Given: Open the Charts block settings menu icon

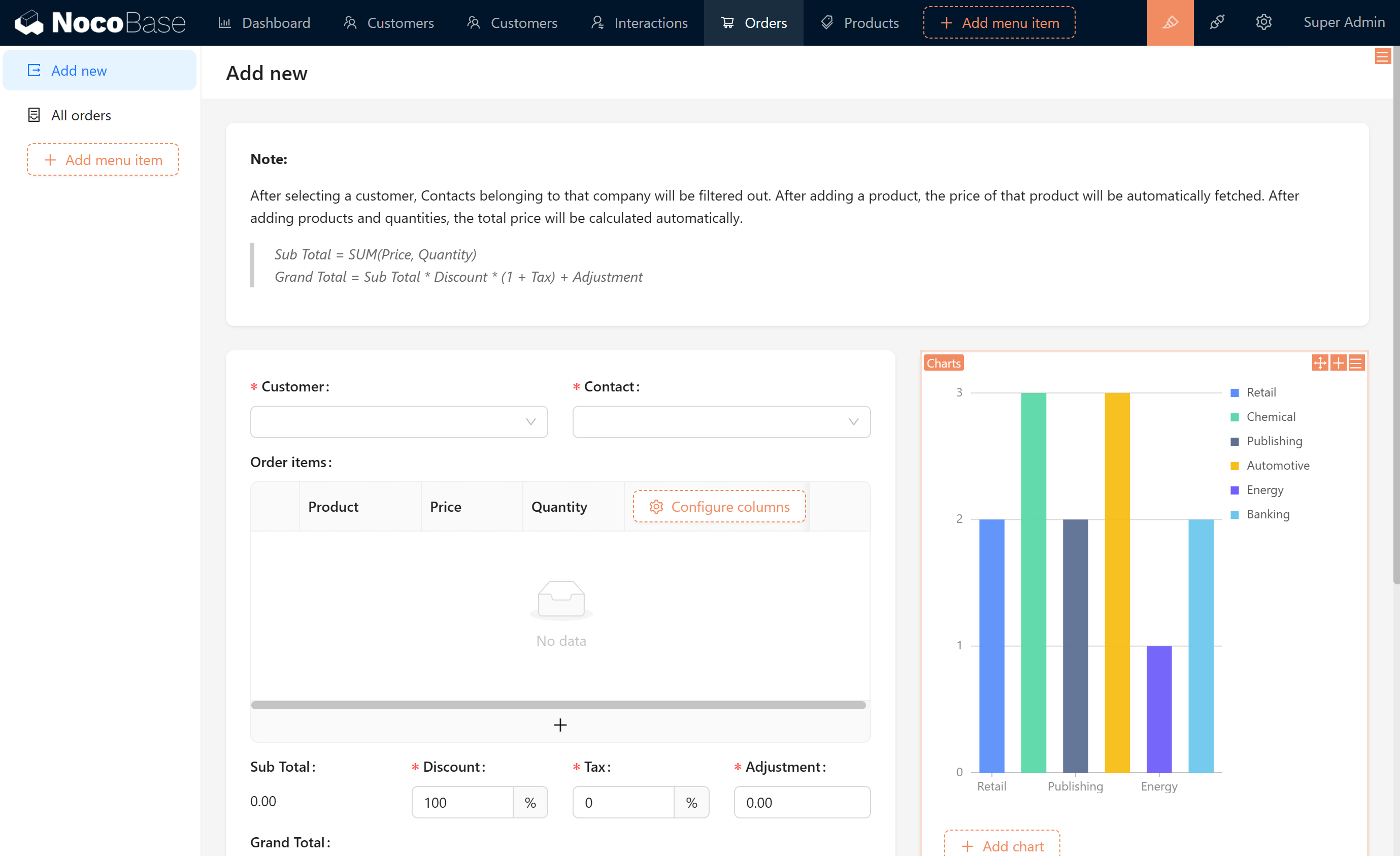Looking at the screenshot, I should (1356, 363).
